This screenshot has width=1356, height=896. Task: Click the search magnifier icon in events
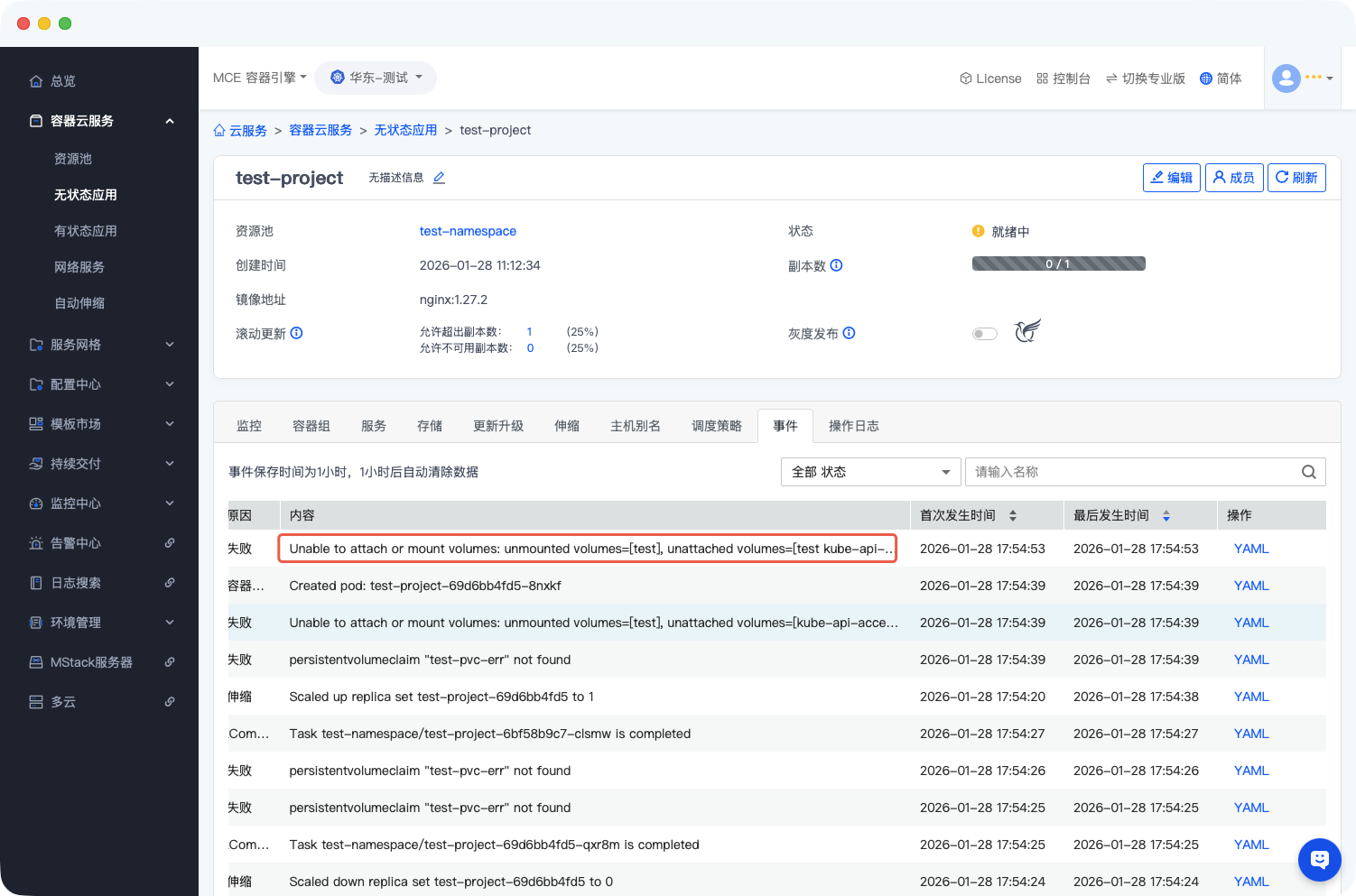tap(1308, 472)
